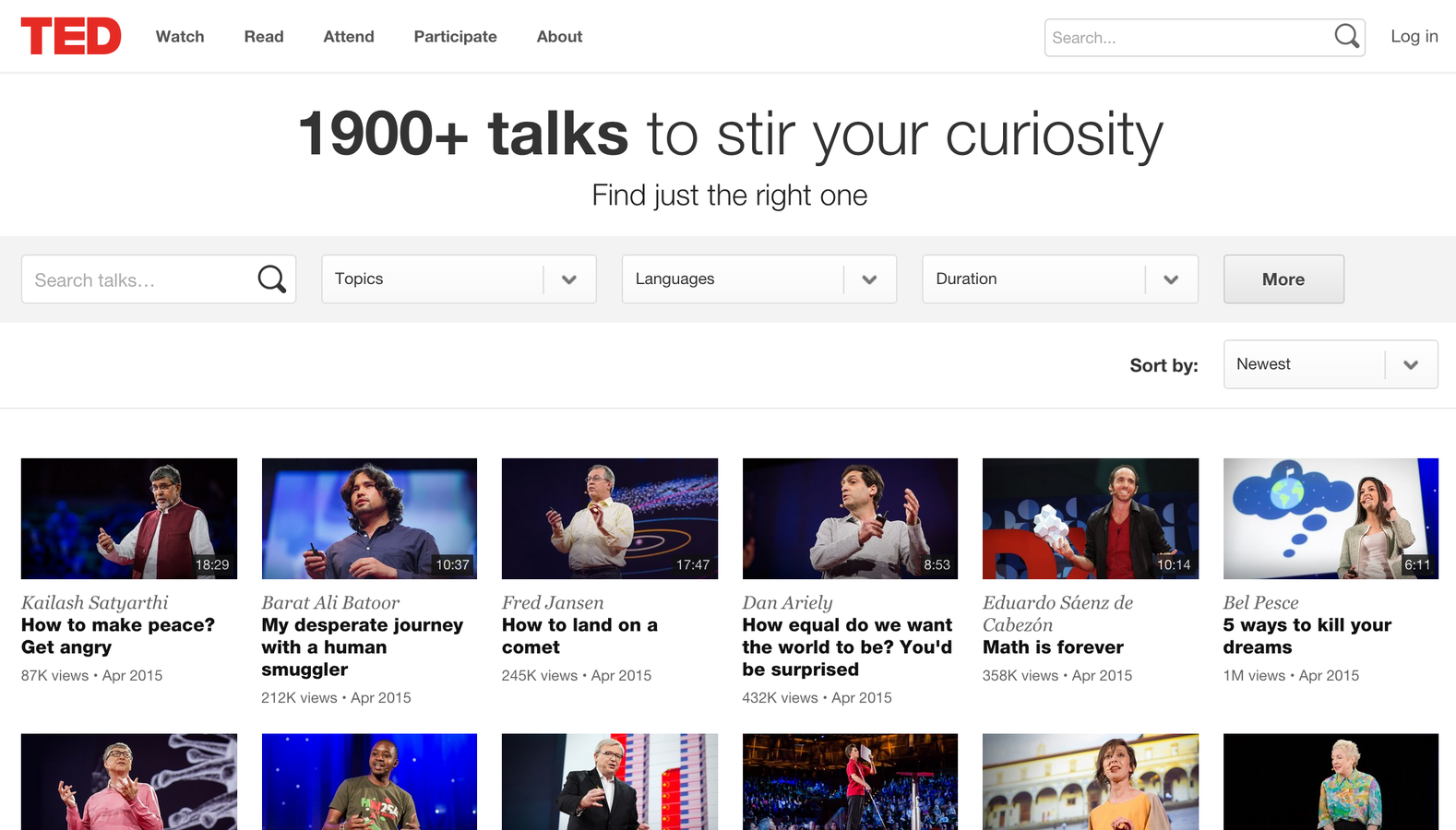Click 'Math is forever' title
The image size is (1456, 830).
coord(1053,647)
